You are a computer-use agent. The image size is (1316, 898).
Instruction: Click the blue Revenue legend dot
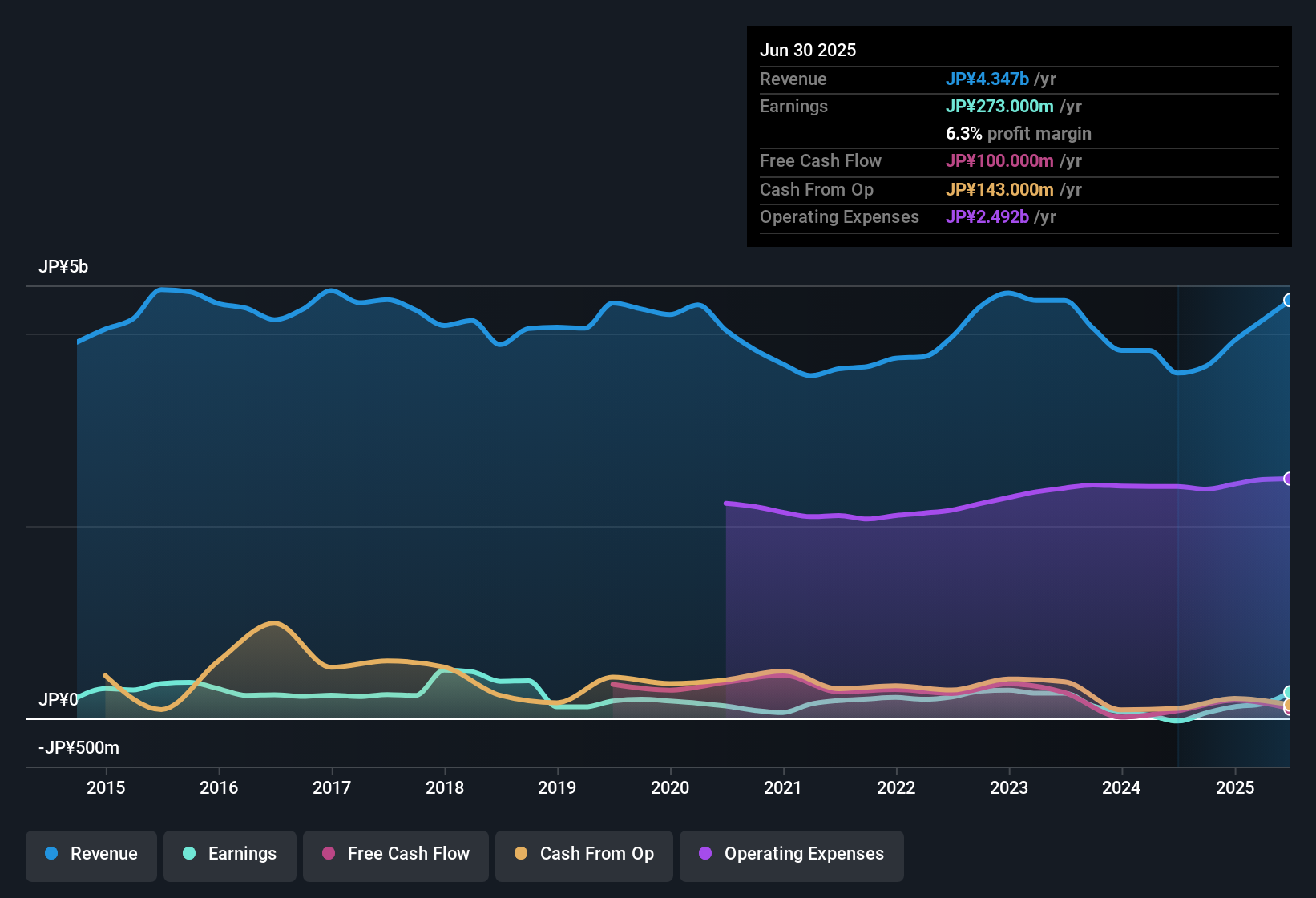51,853
